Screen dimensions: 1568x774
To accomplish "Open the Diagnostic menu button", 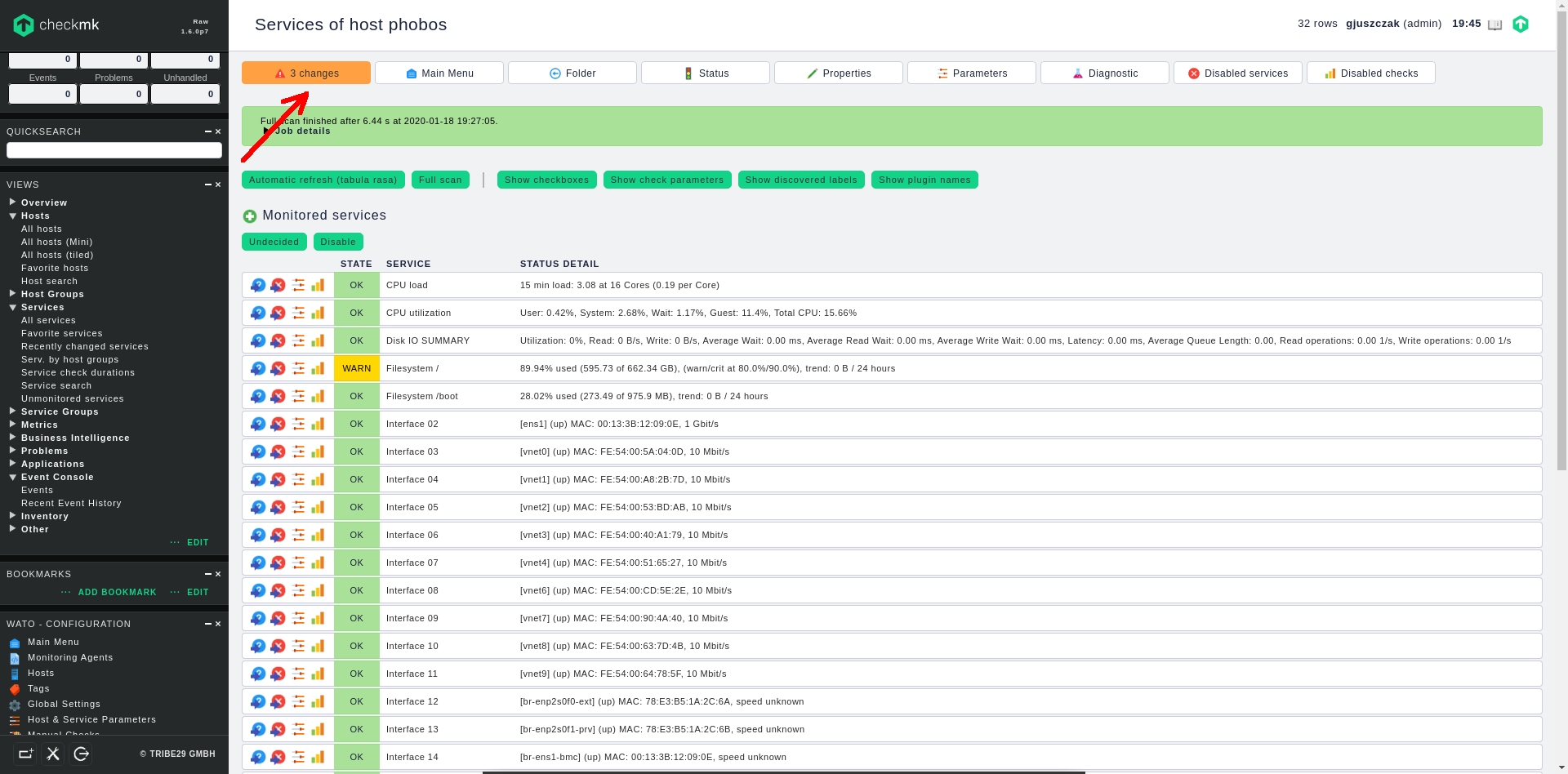I will pyautogui.click(x=1104, y=73).
